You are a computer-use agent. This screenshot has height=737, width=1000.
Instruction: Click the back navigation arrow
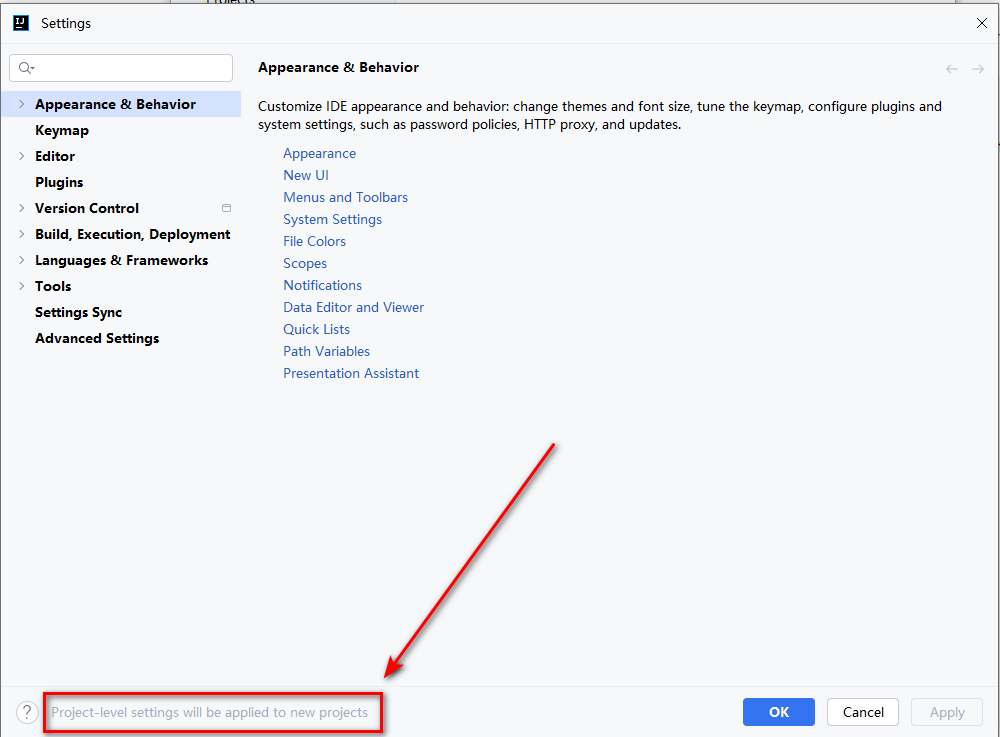952,69
